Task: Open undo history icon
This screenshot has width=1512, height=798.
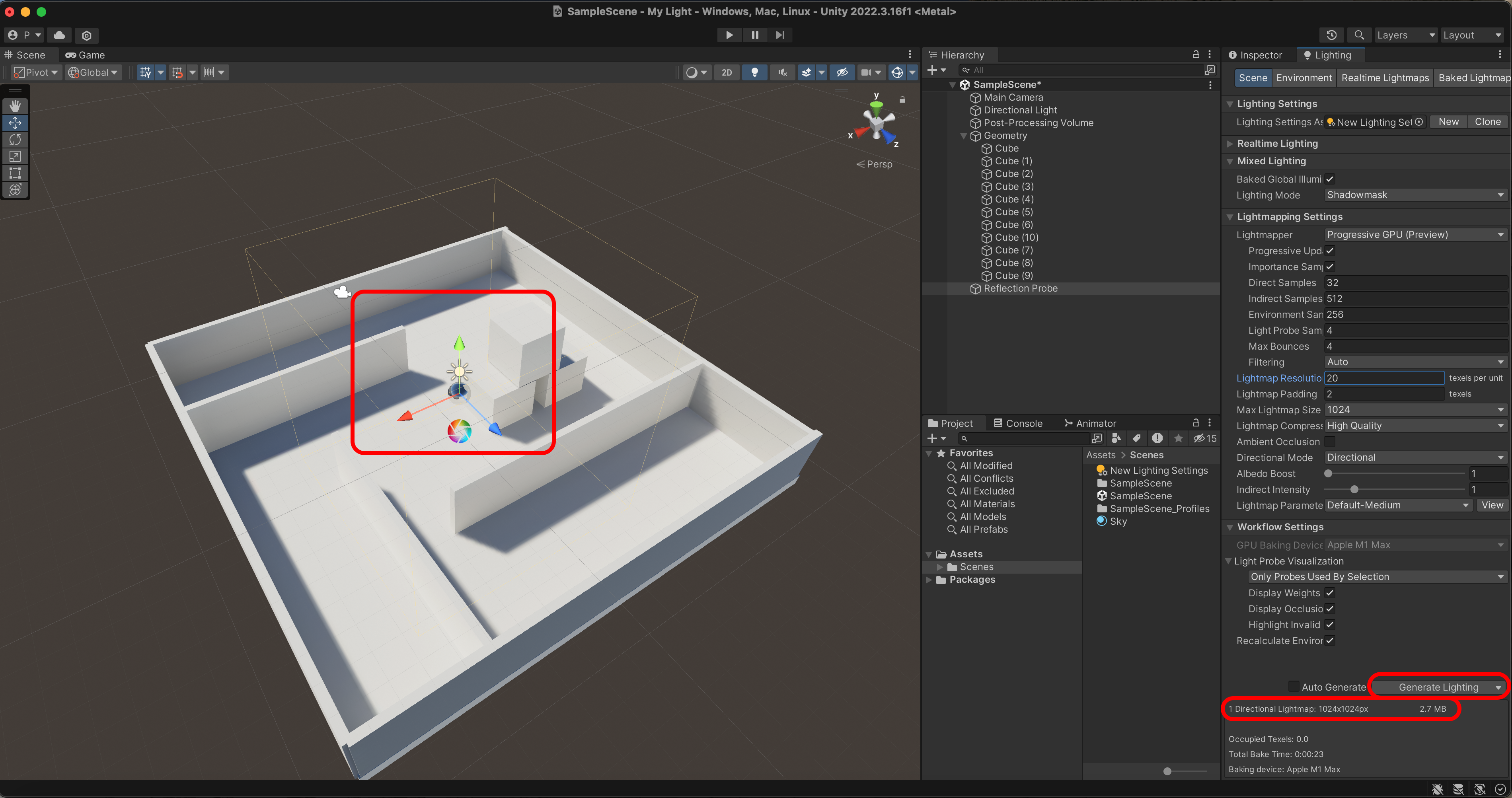Action: 1331,35
